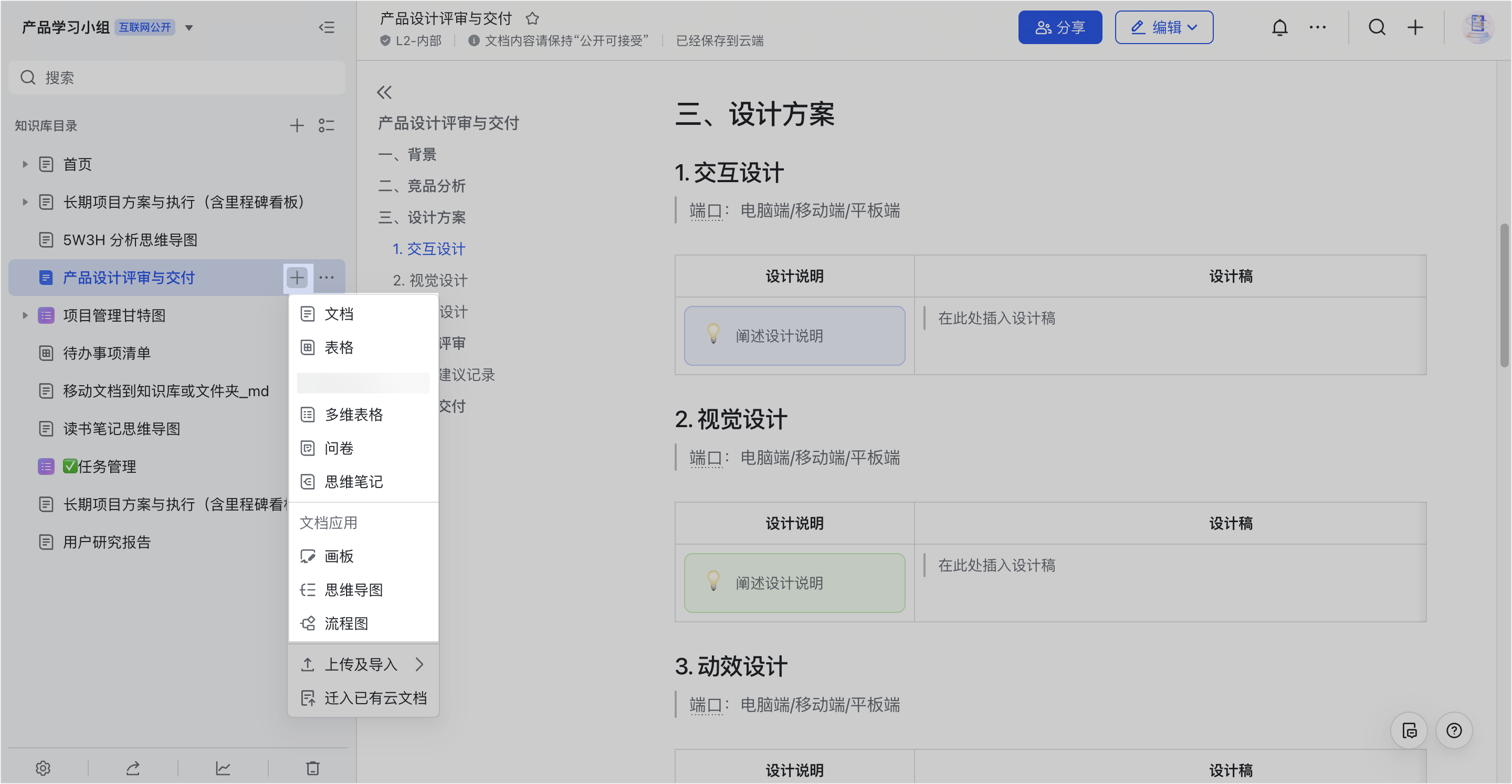The image size is (1512, 784).
Task: Open the statistics chart icon
Action: click(223, 768)
